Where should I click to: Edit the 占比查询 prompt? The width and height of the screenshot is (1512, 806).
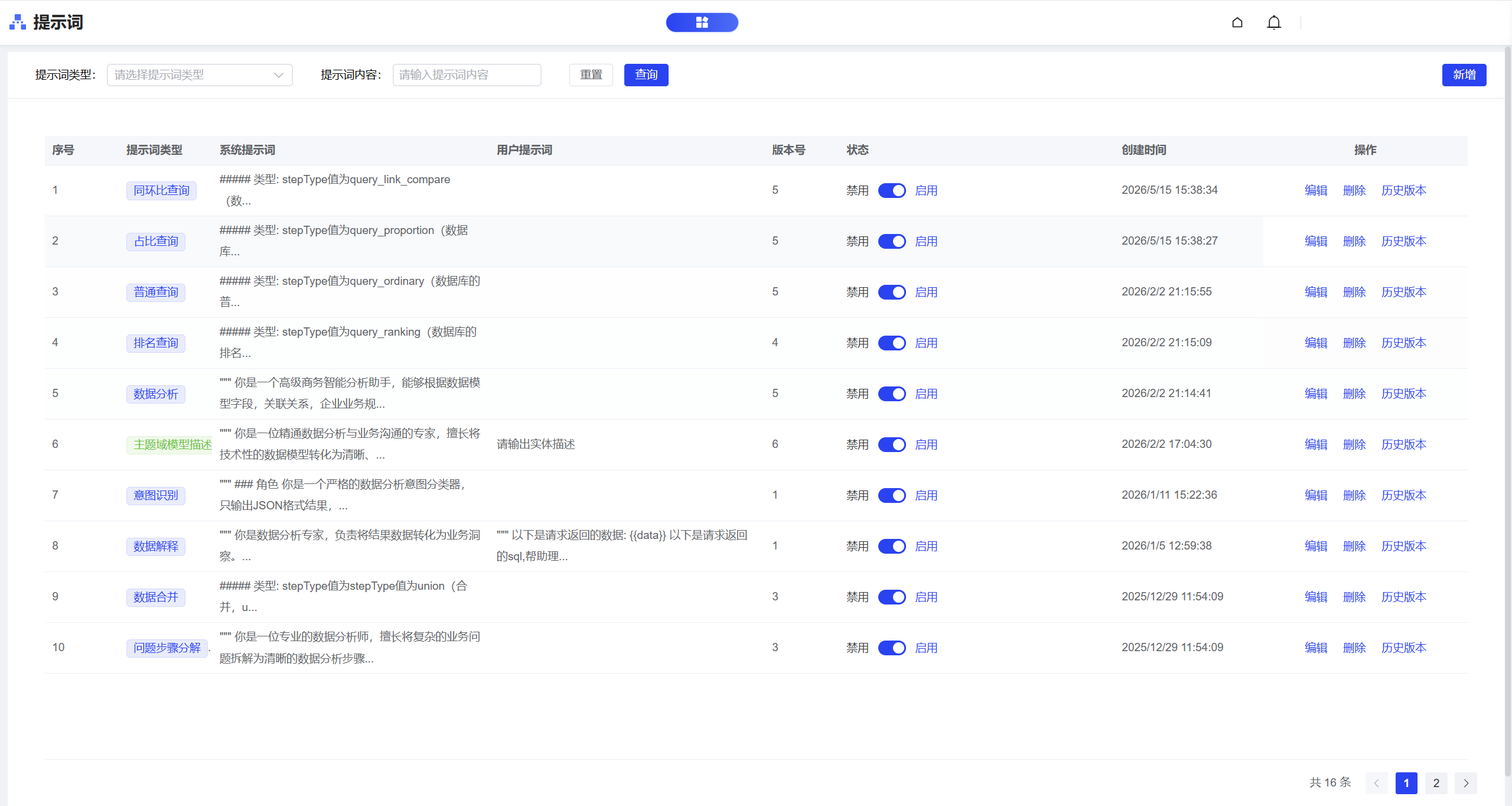[1316, 241]
